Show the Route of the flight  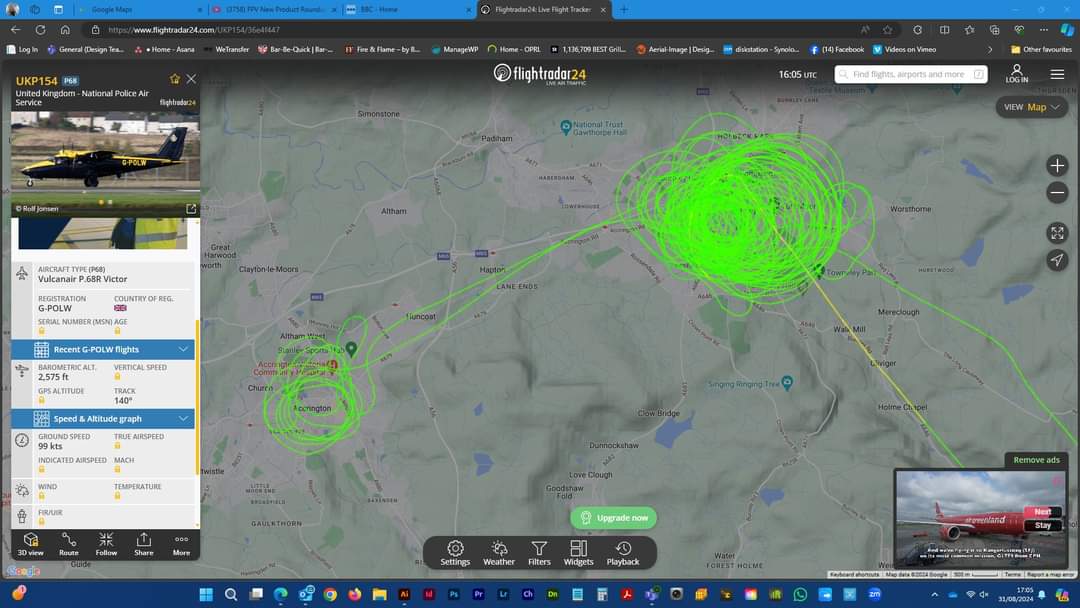point(69,544)
